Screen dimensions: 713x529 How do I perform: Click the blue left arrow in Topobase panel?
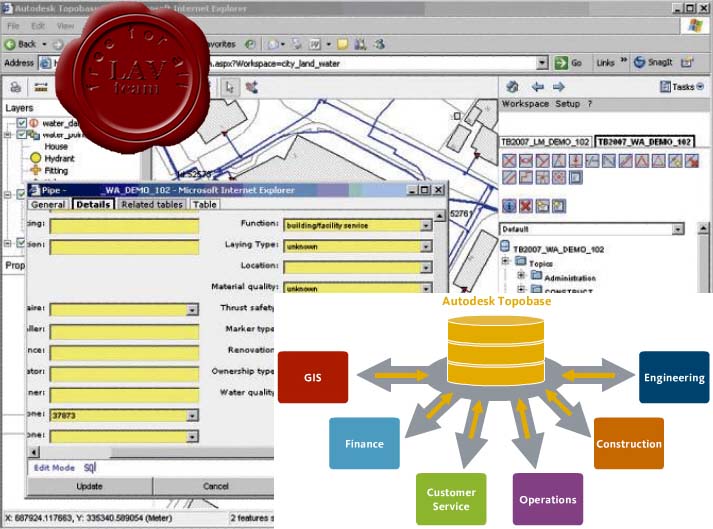pyautogui.click(x=538, y=86)
